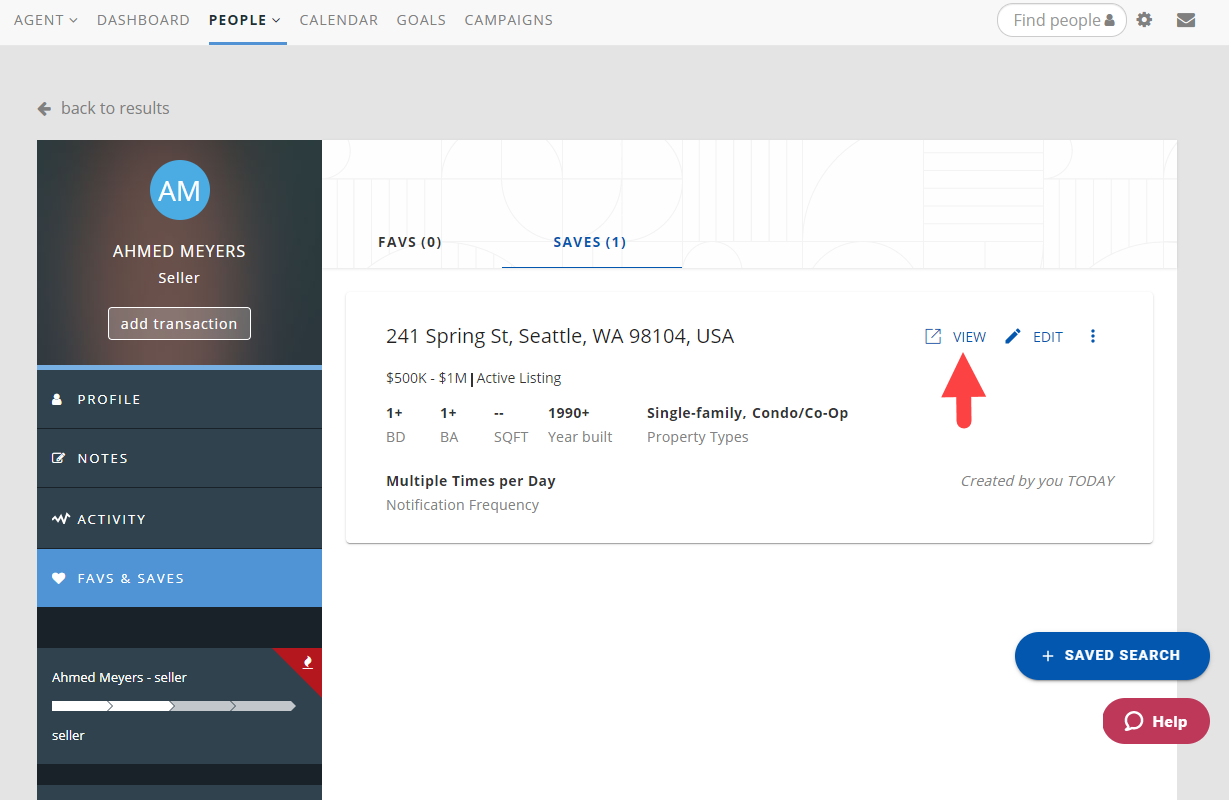This screenshot has width=1229, height=800.
Task: Open the PROFILE sidebar section
Action: point(179,399)
